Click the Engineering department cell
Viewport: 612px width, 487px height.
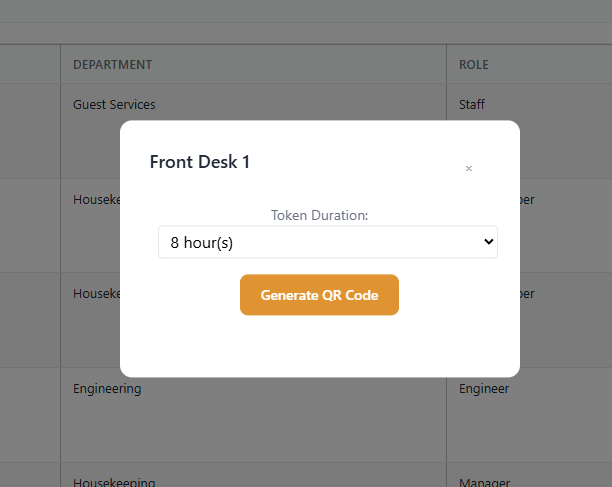pos(107,388)
